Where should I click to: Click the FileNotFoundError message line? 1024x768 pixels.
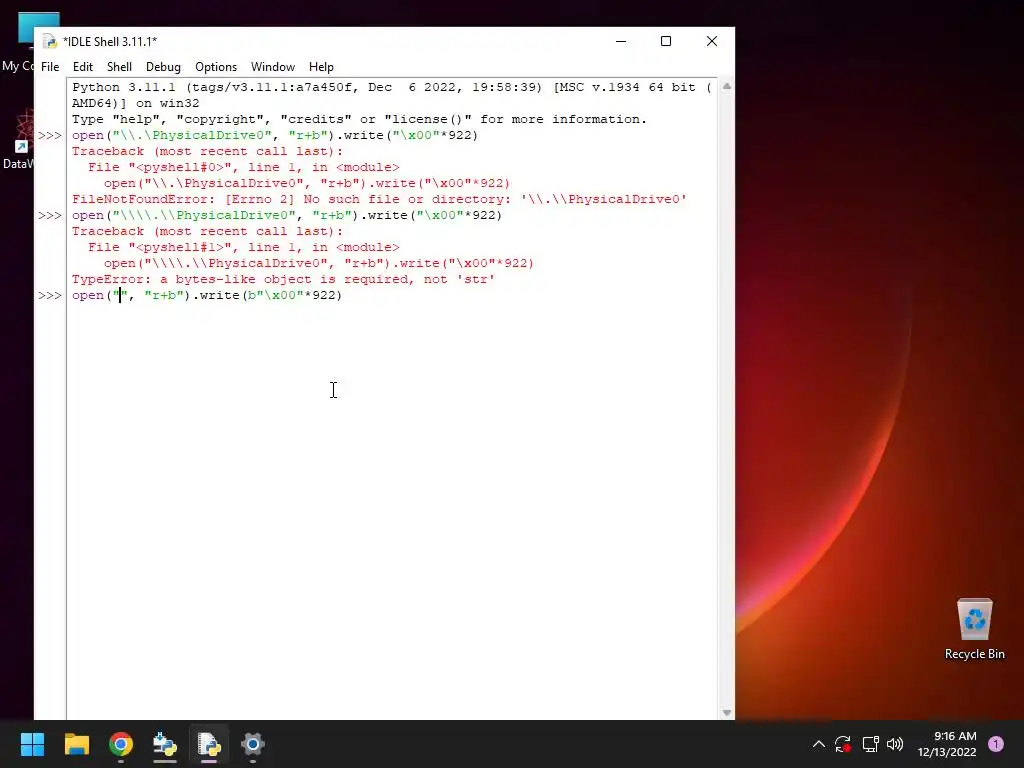[x=379, y=199]
